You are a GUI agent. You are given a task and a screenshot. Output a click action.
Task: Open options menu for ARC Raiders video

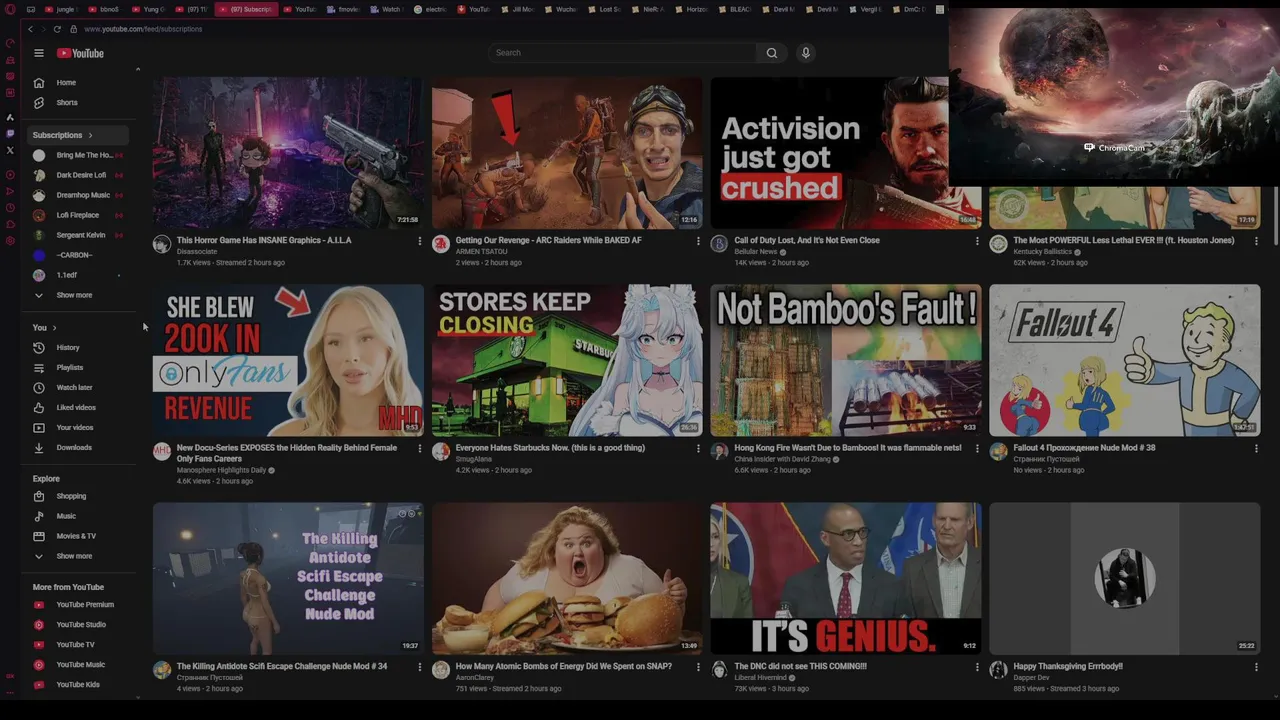coord(698,241)
